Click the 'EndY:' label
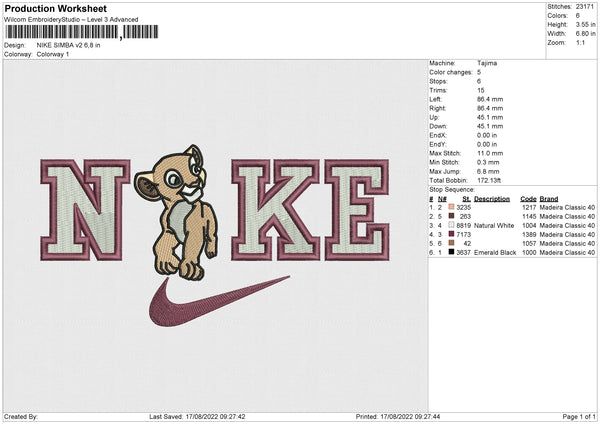 [x=438, y=144]
